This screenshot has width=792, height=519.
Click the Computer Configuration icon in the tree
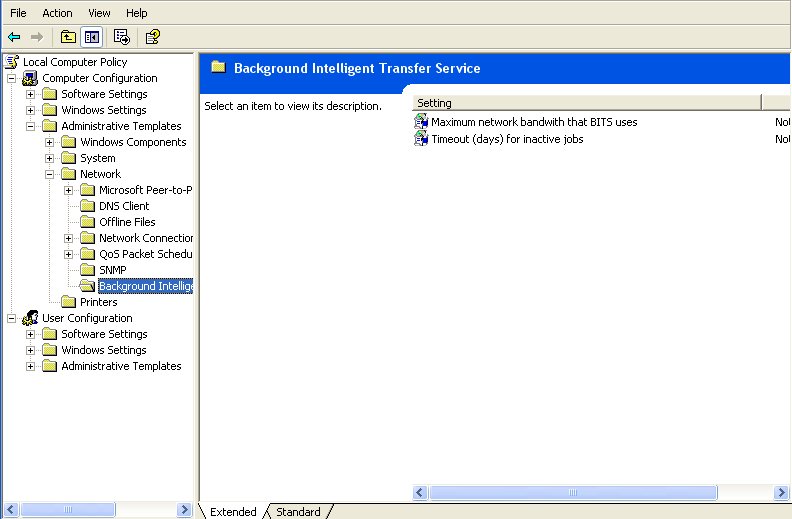click(31, 78)
